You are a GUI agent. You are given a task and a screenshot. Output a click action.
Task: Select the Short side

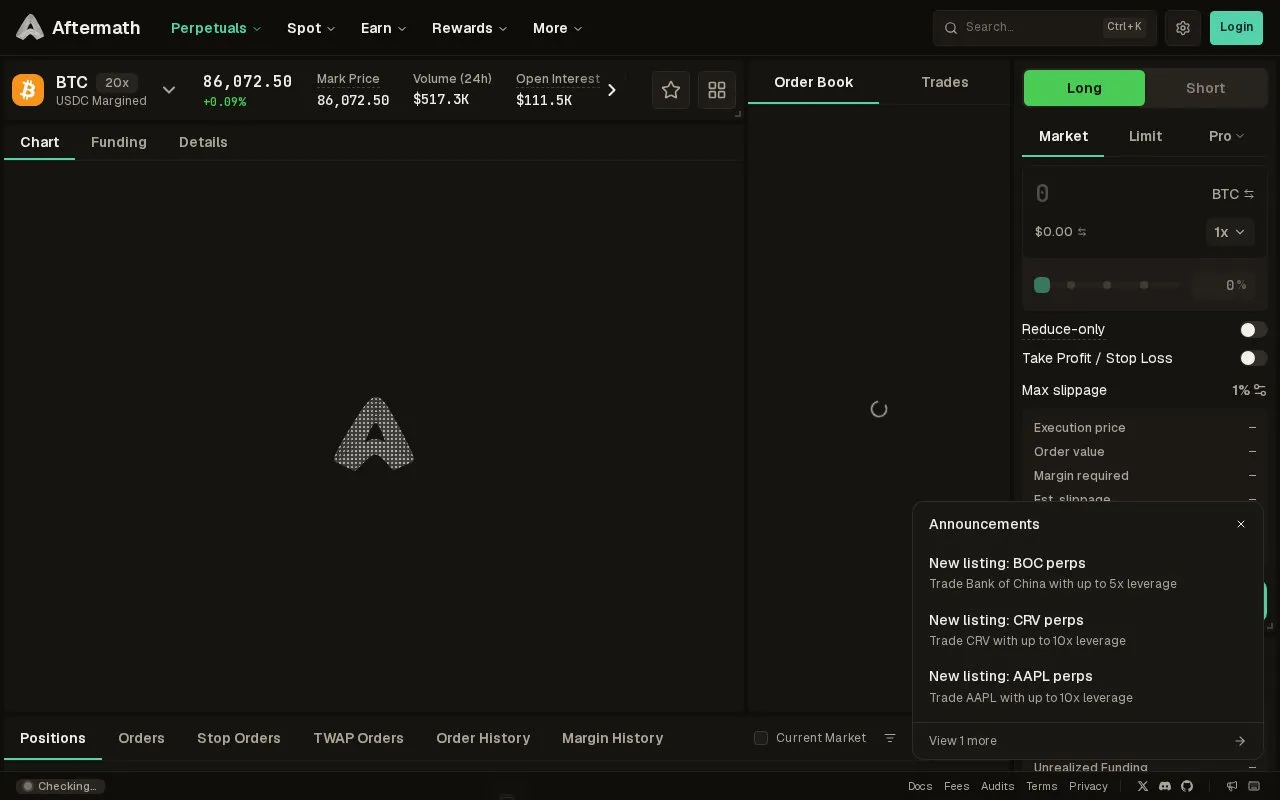tap(1205, 88)
